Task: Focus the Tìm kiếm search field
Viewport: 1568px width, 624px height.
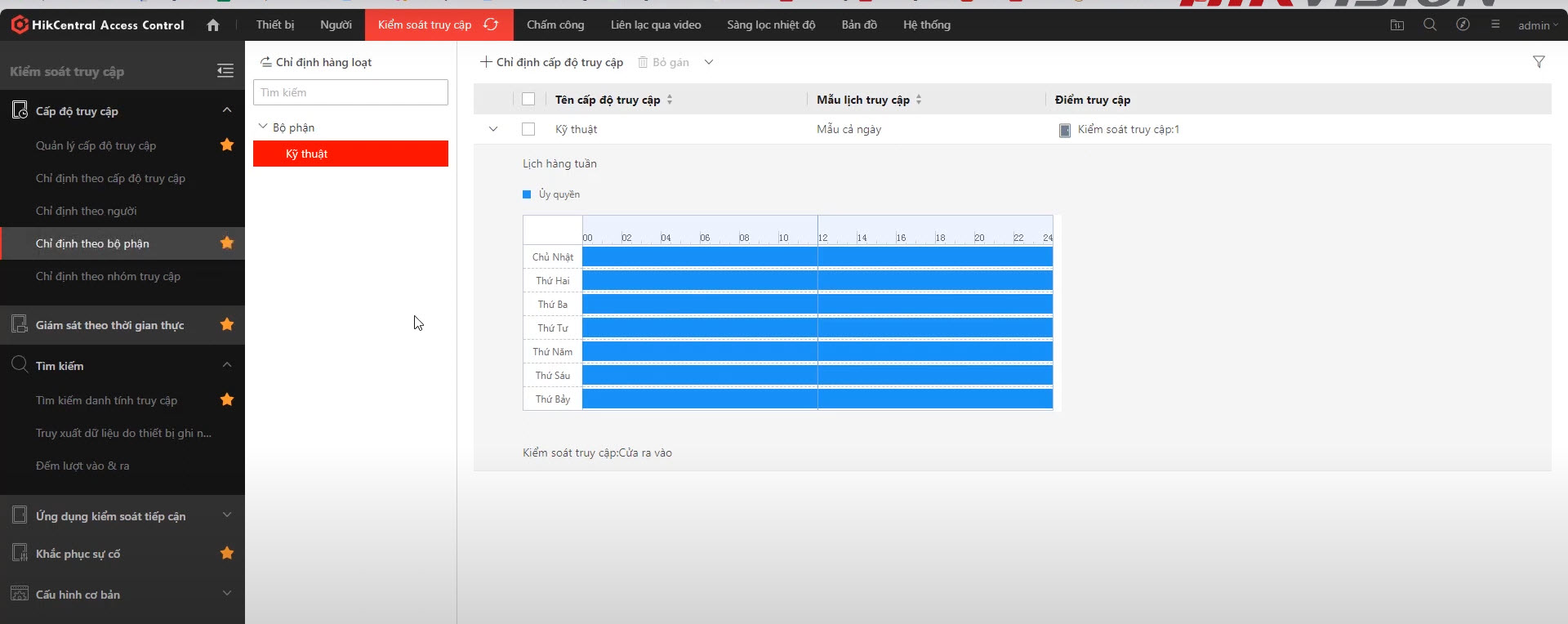Action: click(350, 92)
